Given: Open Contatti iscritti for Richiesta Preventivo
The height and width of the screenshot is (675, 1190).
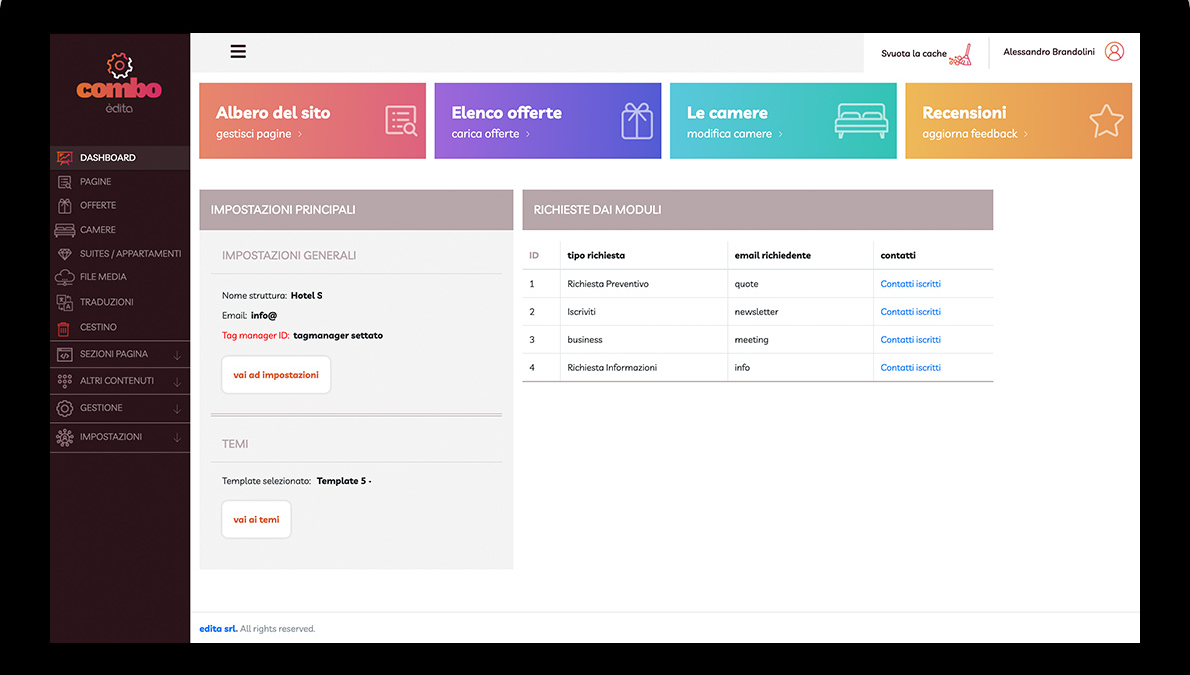Looking at the screenshot, I should click(x=910, y=284).
